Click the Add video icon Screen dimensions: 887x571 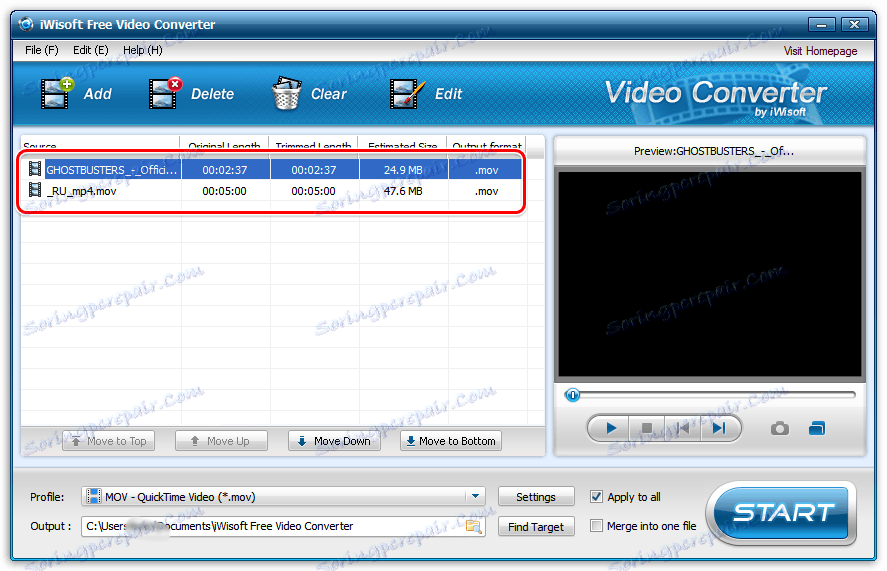point(57,93)
